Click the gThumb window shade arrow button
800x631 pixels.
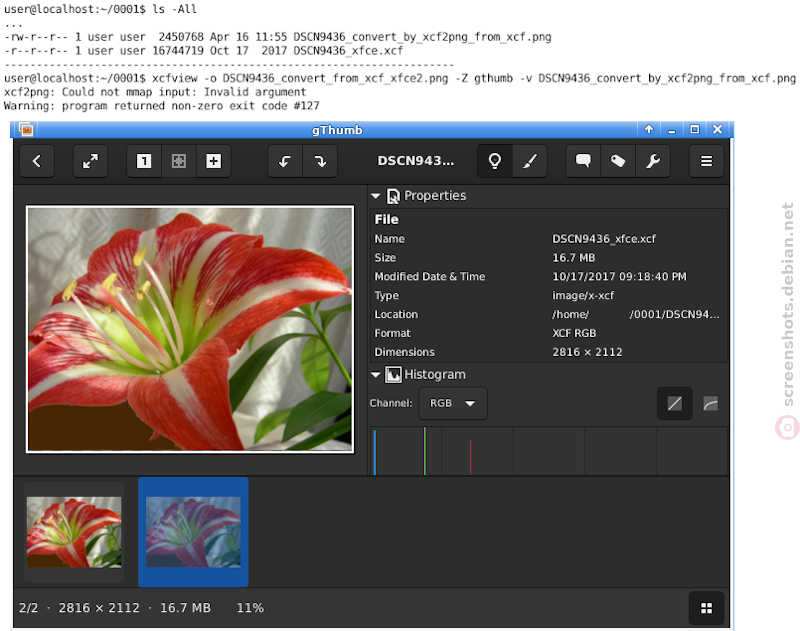[648, 129]
